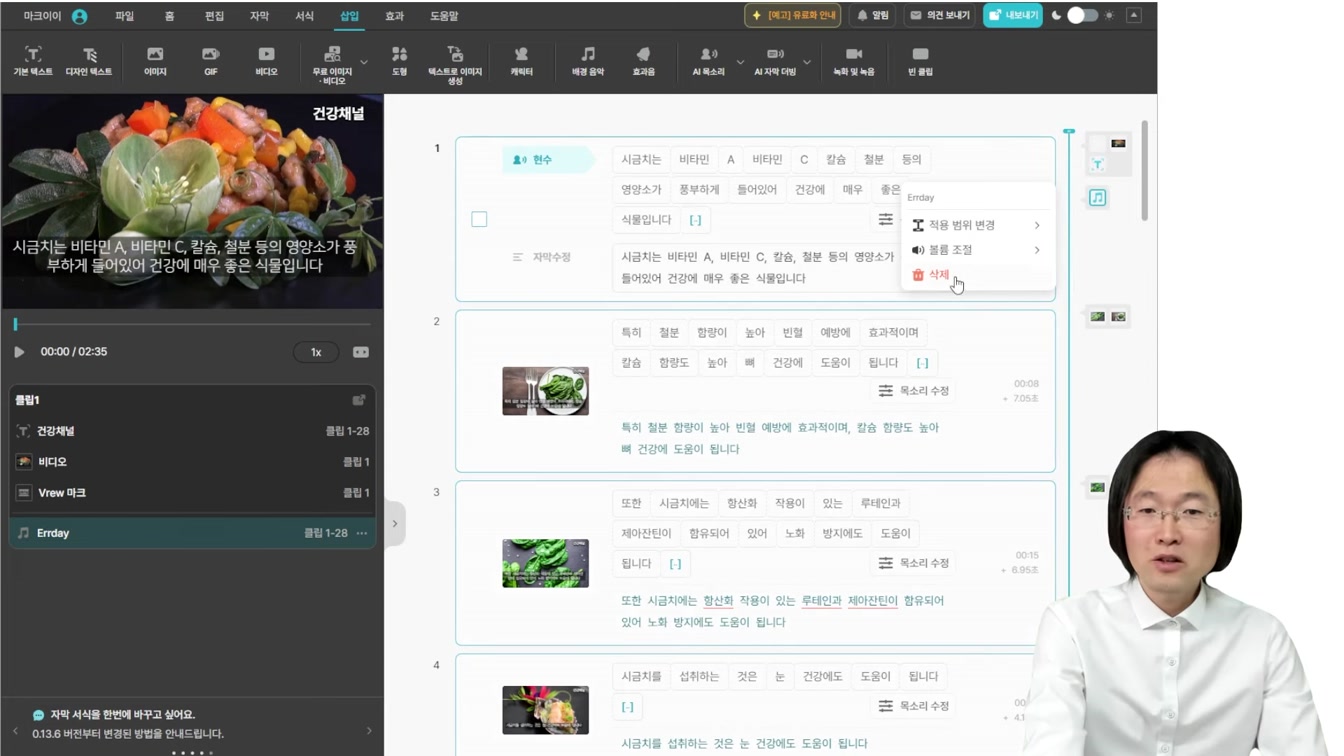The image size is (1344, 756).
Task: Open the popout icon in 클립1 panel
Action: pyautogui.click(x=358, y=400)
